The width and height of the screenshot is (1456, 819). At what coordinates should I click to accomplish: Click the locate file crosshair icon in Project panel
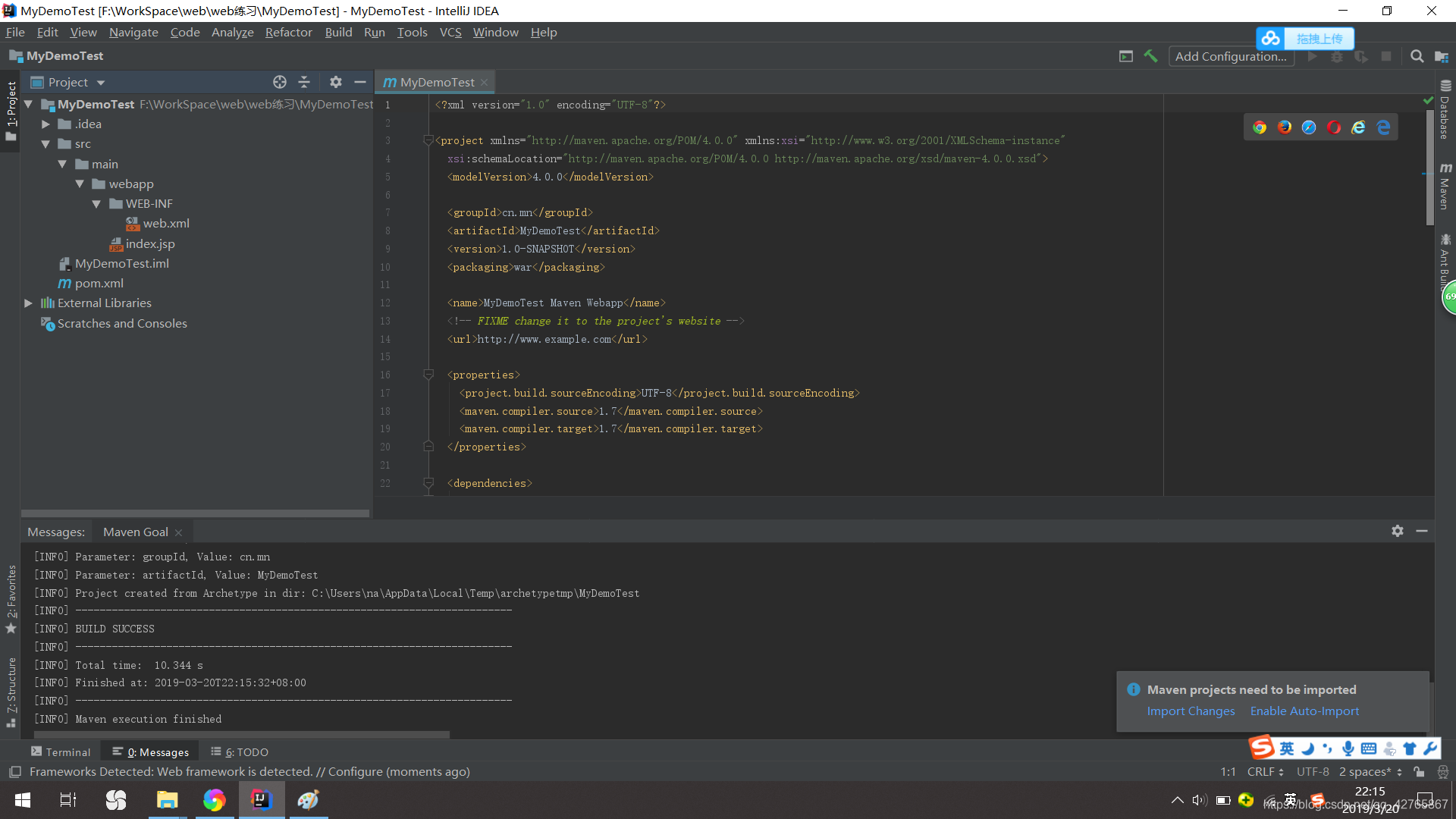pos(280,82)
